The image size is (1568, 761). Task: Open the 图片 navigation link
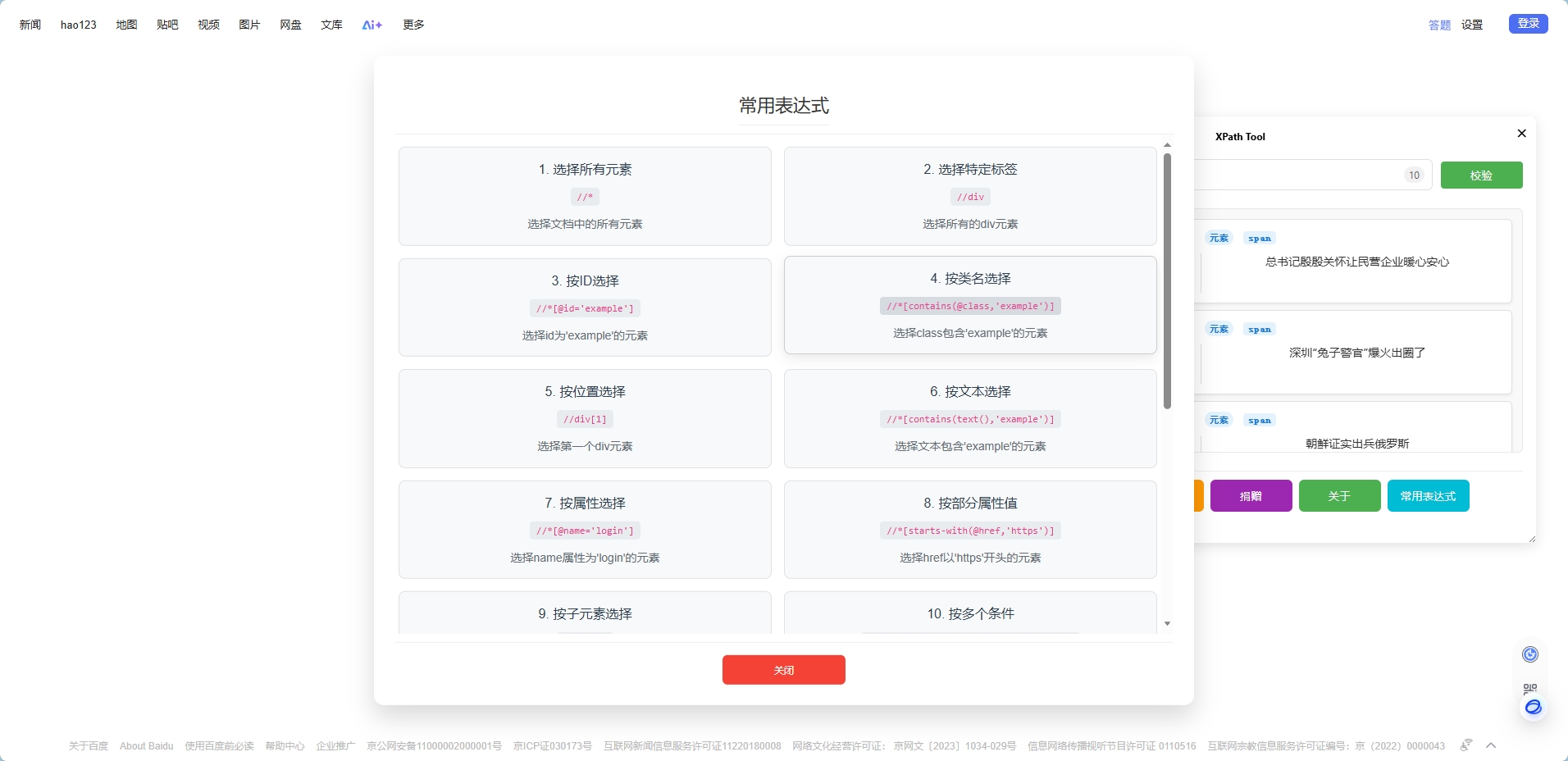click(249, 25)
